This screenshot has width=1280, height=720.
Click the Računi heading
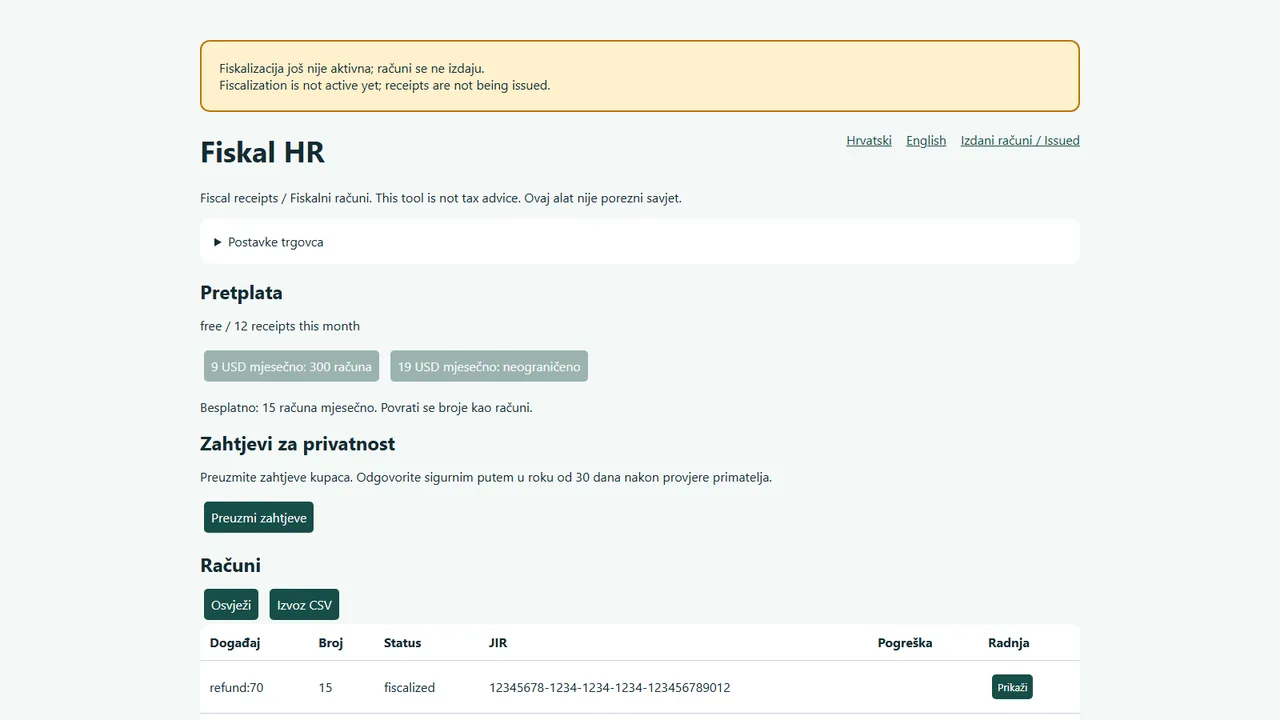(x=231, y=565)
